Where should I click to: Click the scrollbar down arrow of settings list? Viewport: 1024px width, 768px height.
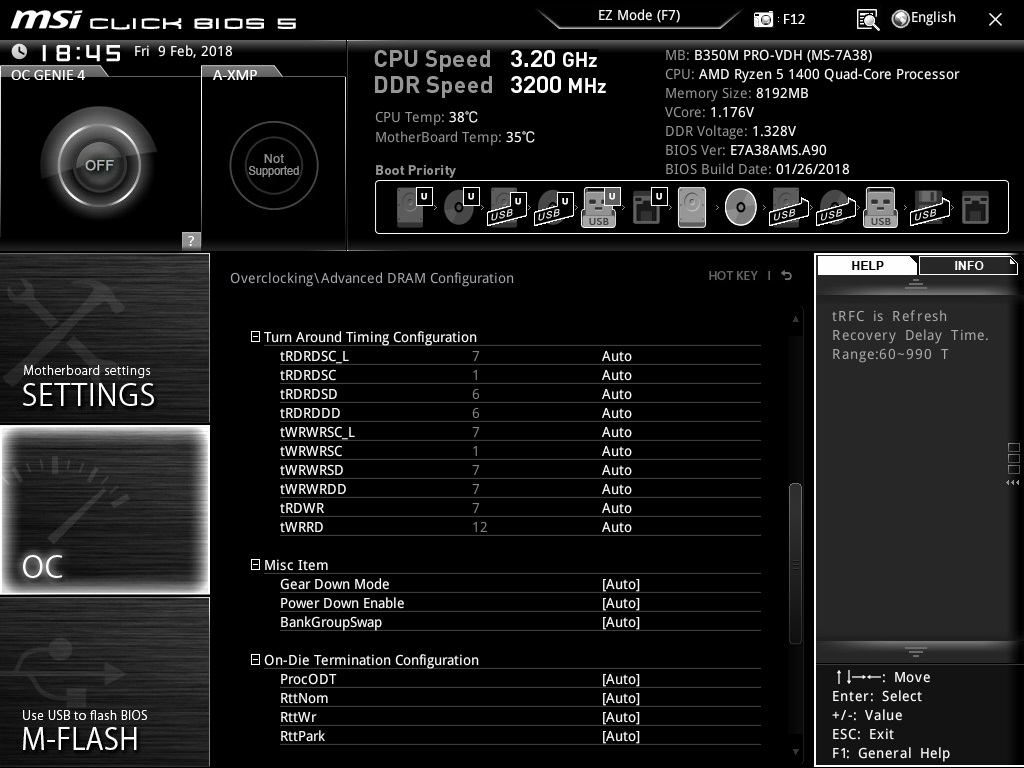click(x=795, y=752)
